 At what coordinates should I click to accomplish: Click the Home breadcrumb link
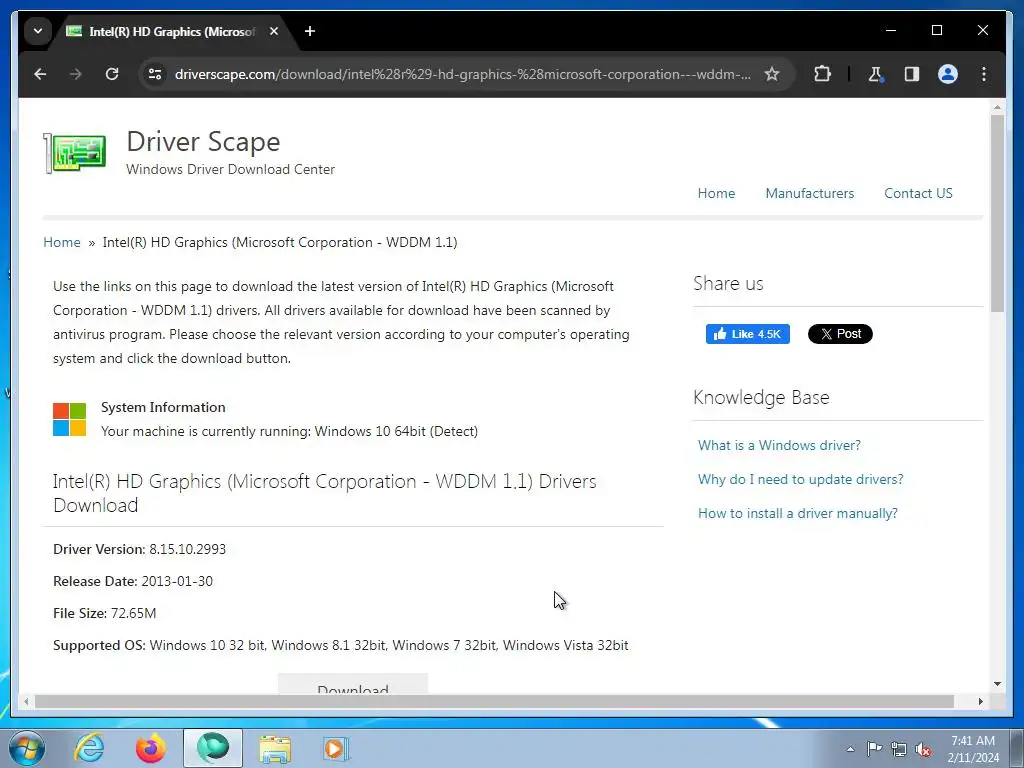click(62, 242)
